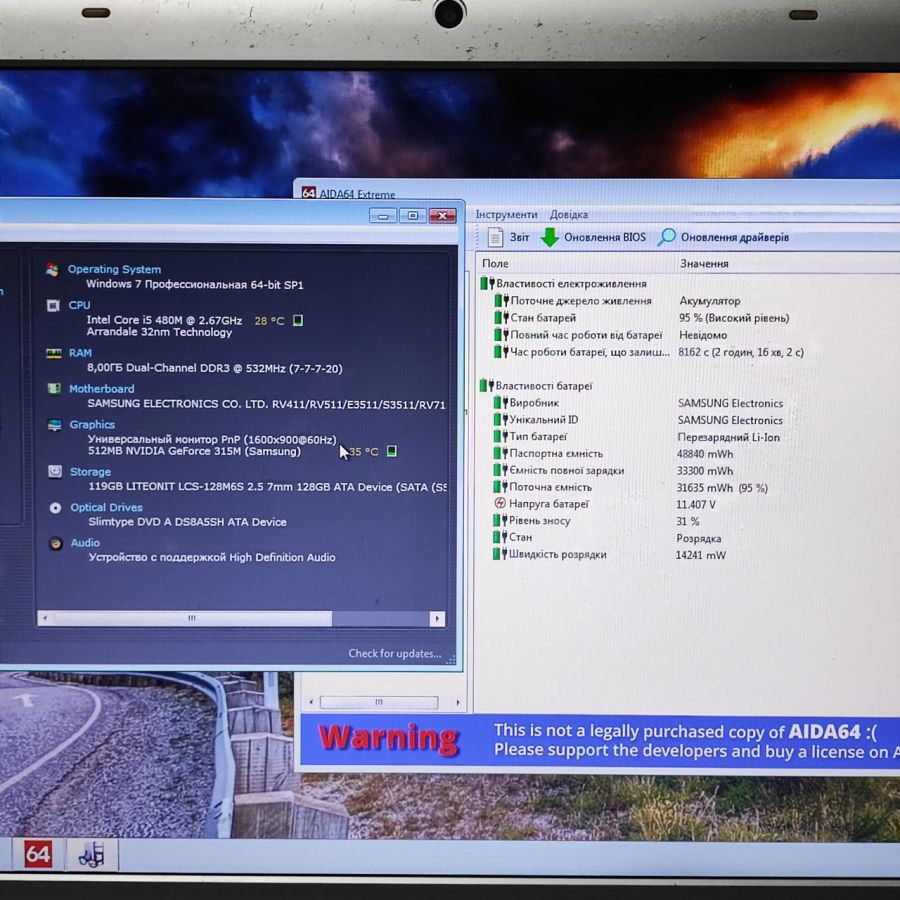The height and width of the screenshot is (900, 900).
Task: Click the CPU heading link
Action: click(79, 305)
